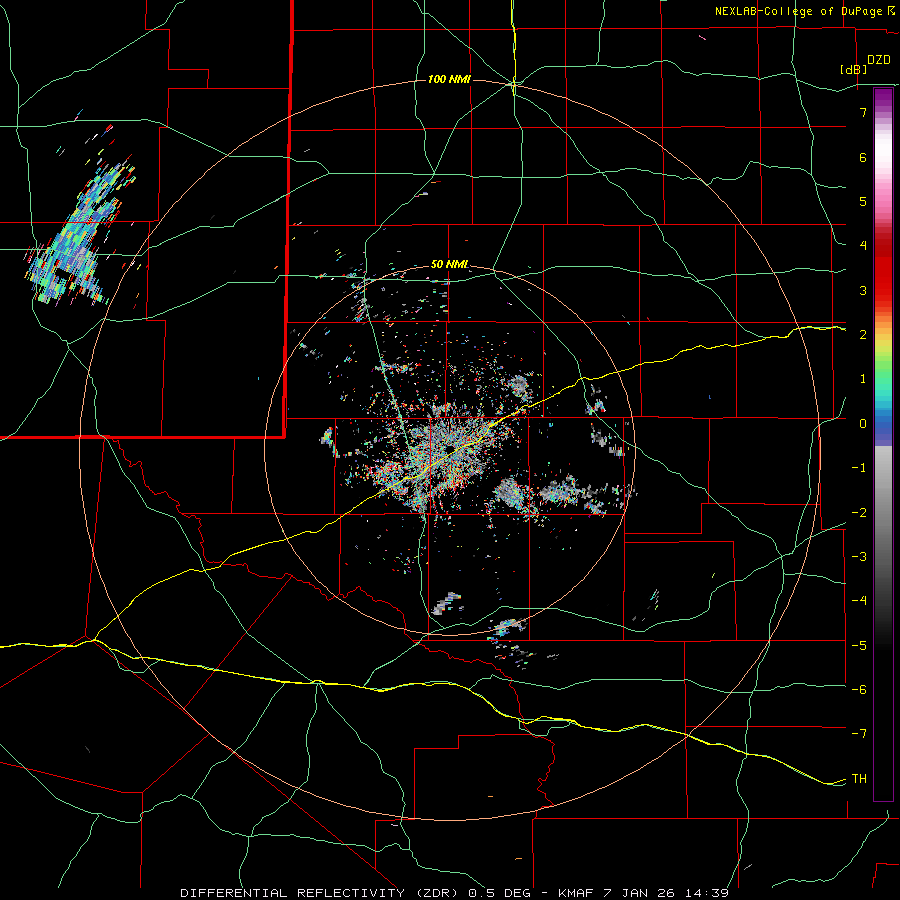Click the scale value -5 on color bar
Screen dimensions: 900x900
coord(859,646)
